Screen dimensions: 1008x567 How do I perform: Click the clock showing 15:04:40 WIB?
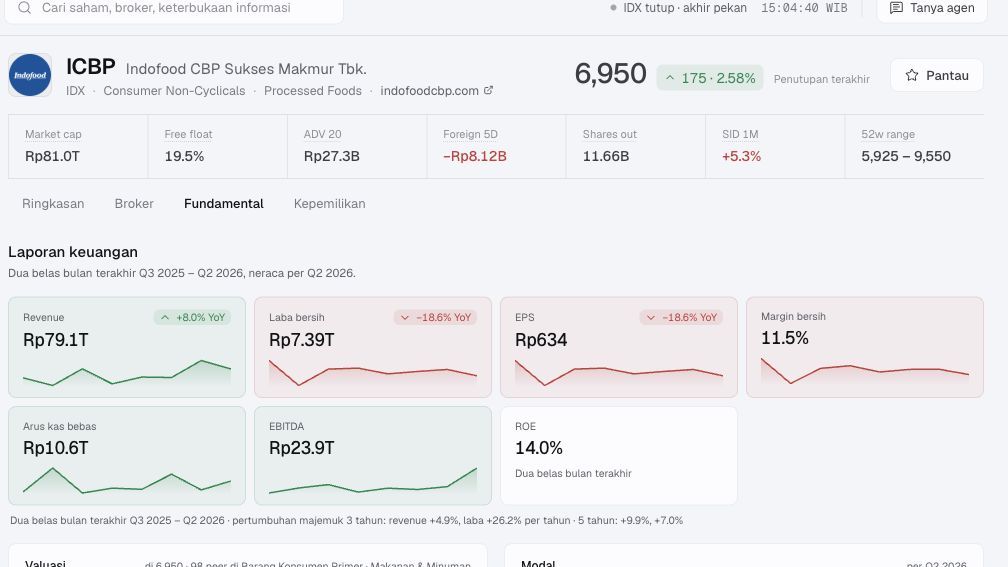pyautogui.click(x=804, y=8)
